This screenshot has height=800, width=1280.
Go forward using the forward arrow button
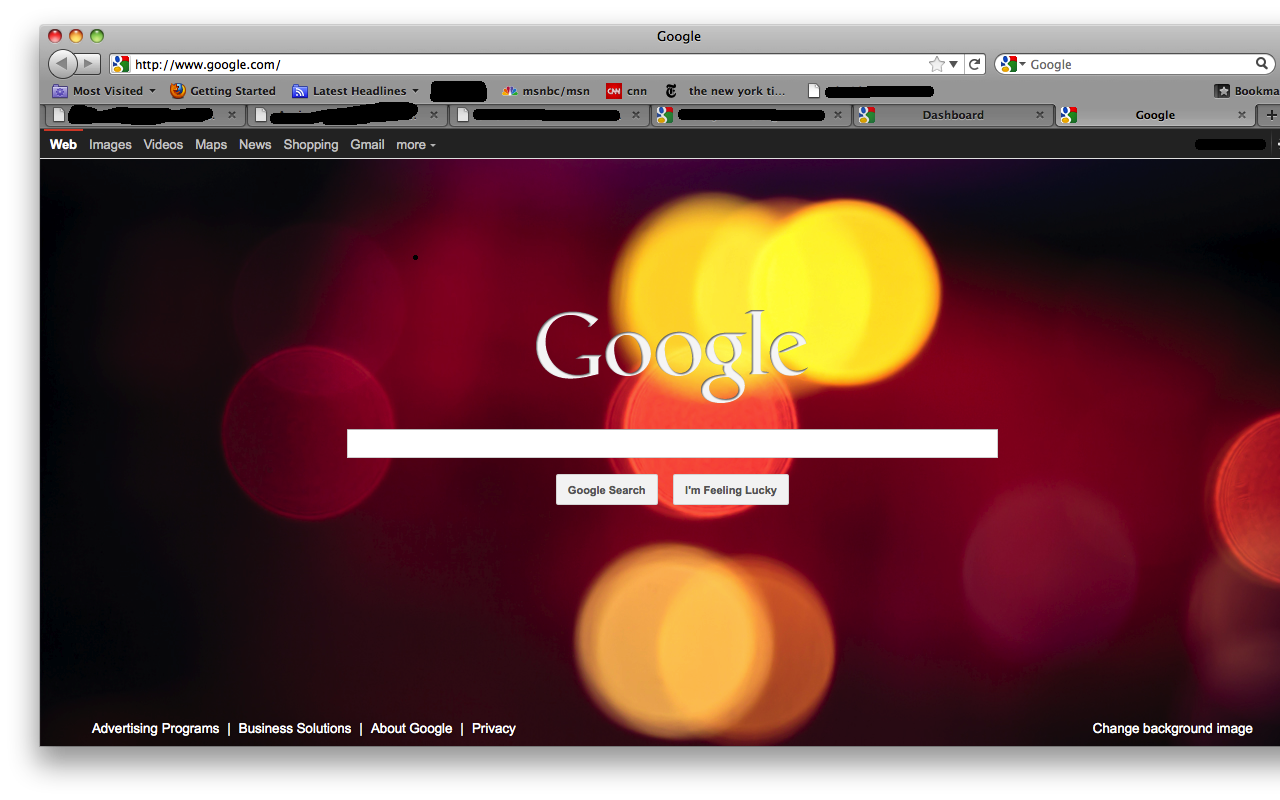(x=89, y=64)
